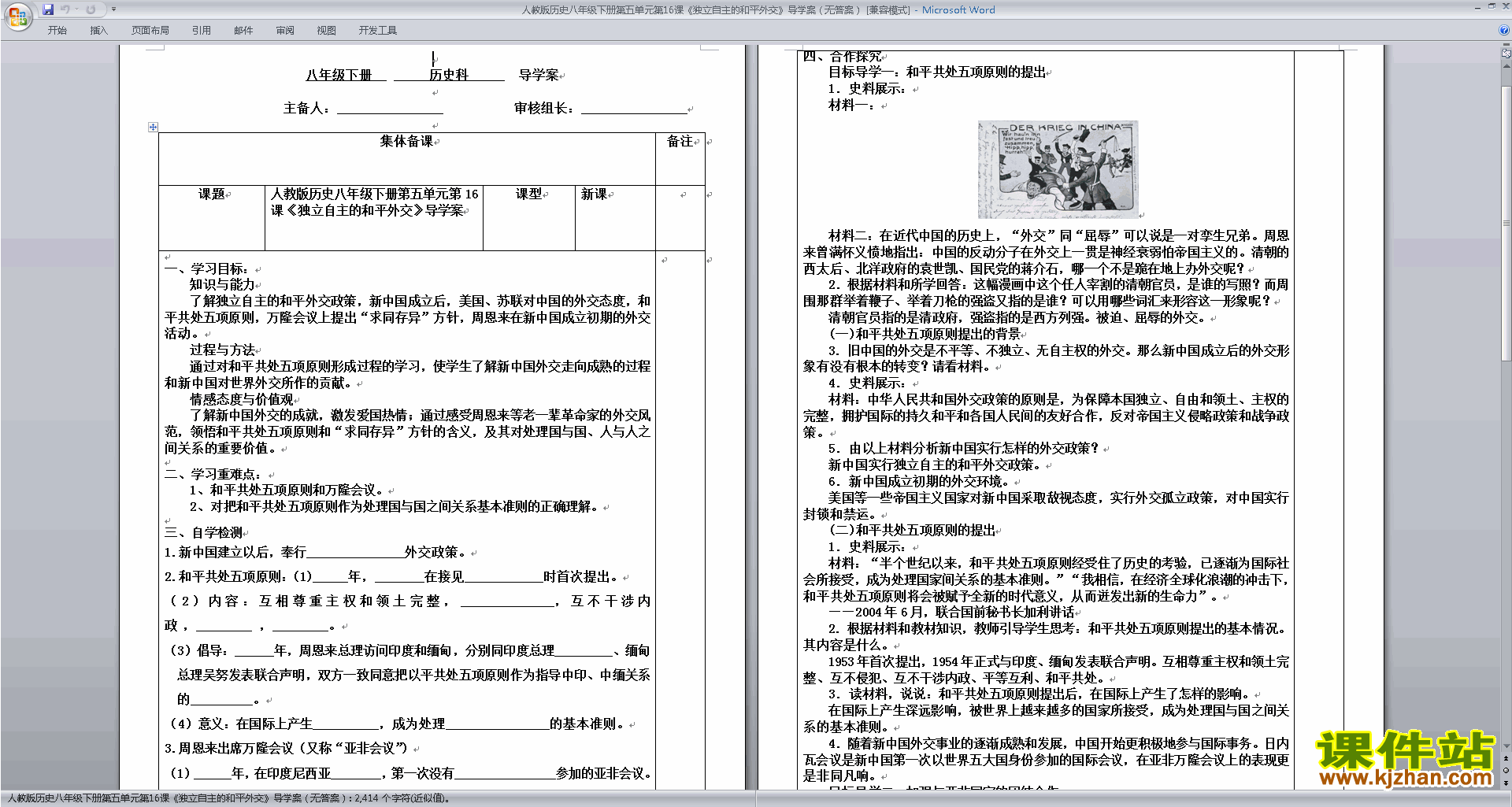1512x807 pixels.
Task: Click the Next Page double-arrow button
Action: click(1506, 783)
